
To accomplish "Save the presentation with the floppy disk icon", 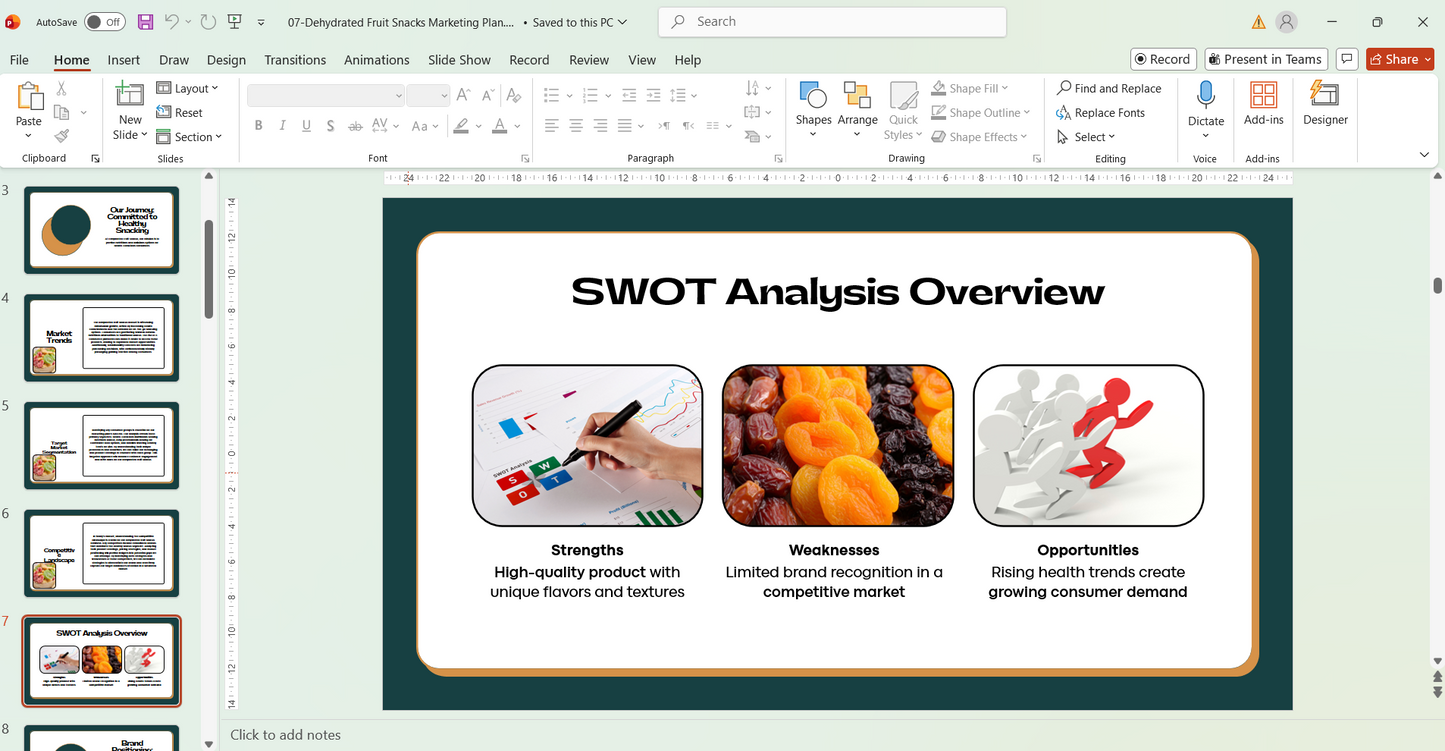I will click(145, 21).
